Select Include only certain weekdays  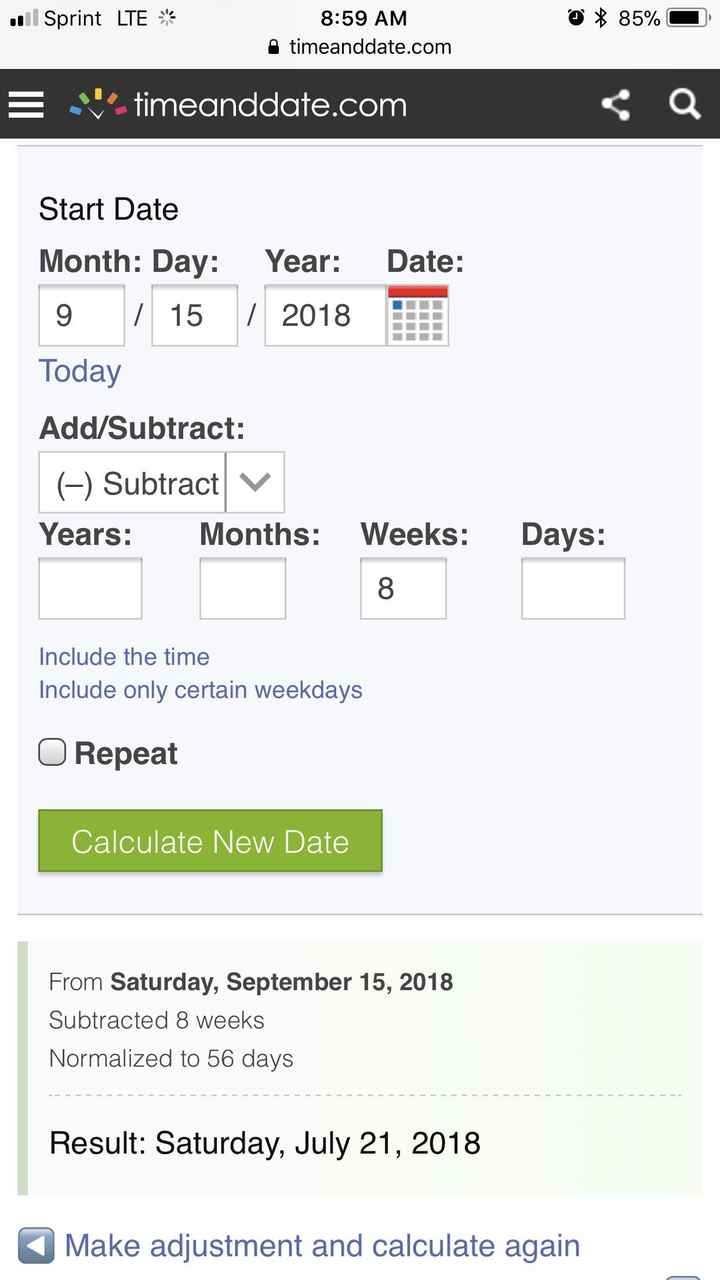pyautogui.click(x=200, y=690)
